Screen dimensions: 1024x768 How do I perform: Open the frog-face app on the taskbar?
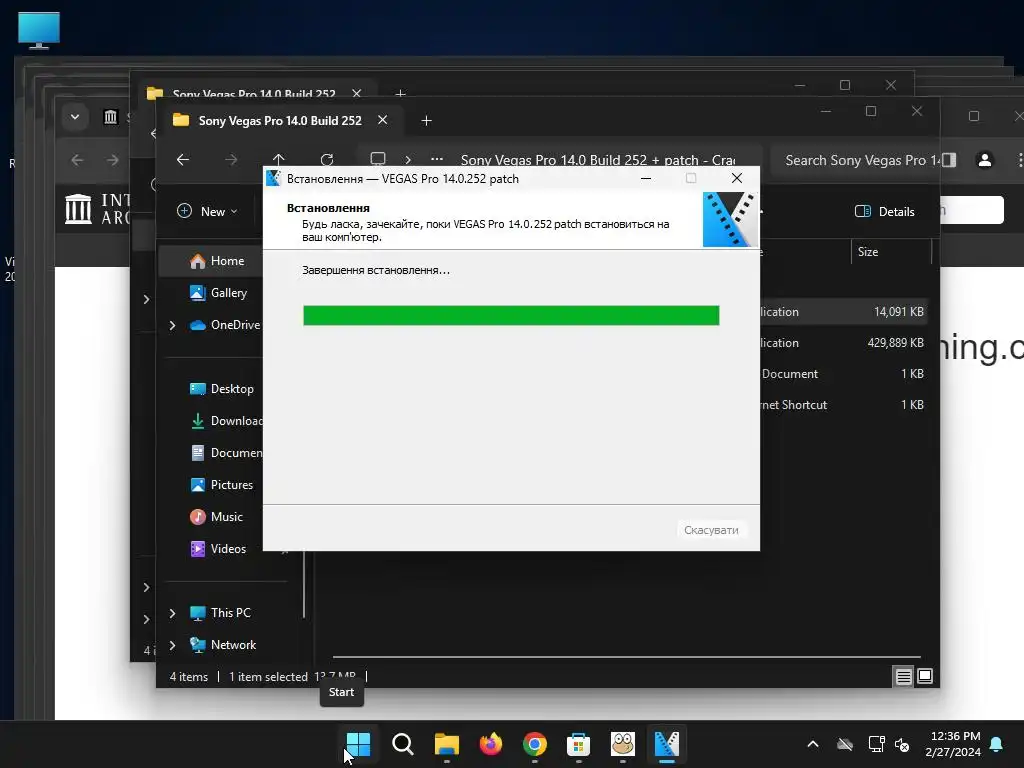click(623, 743)
